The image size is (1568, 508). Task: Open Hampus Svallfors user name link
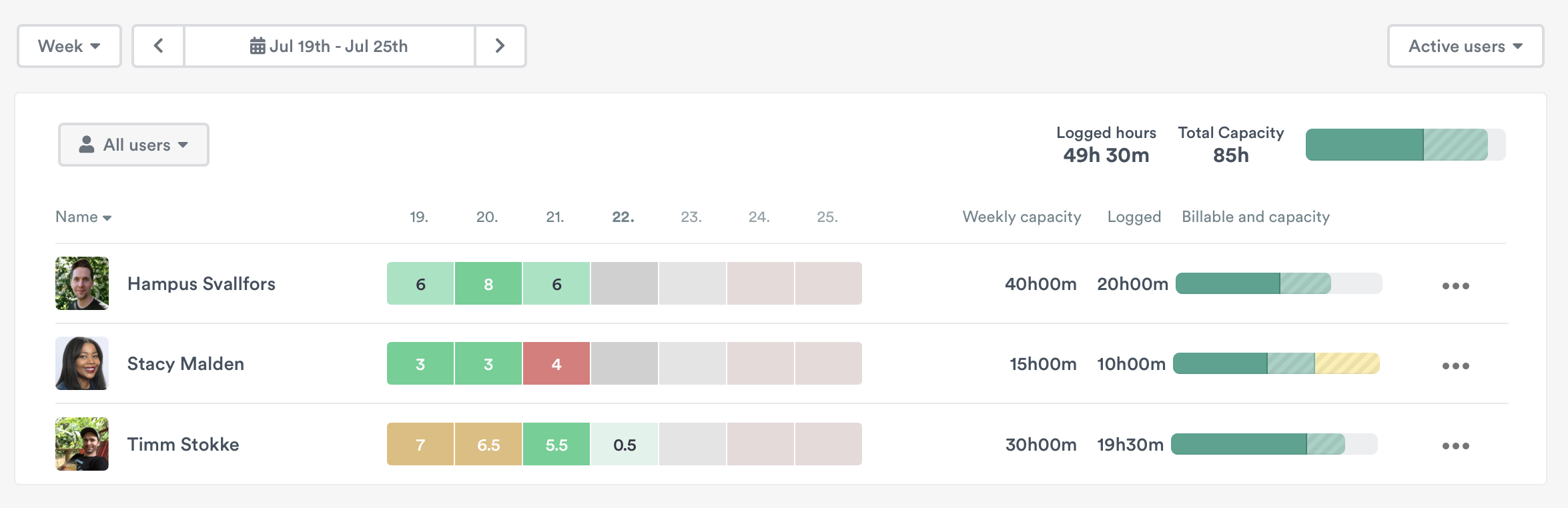click(202, 284)
